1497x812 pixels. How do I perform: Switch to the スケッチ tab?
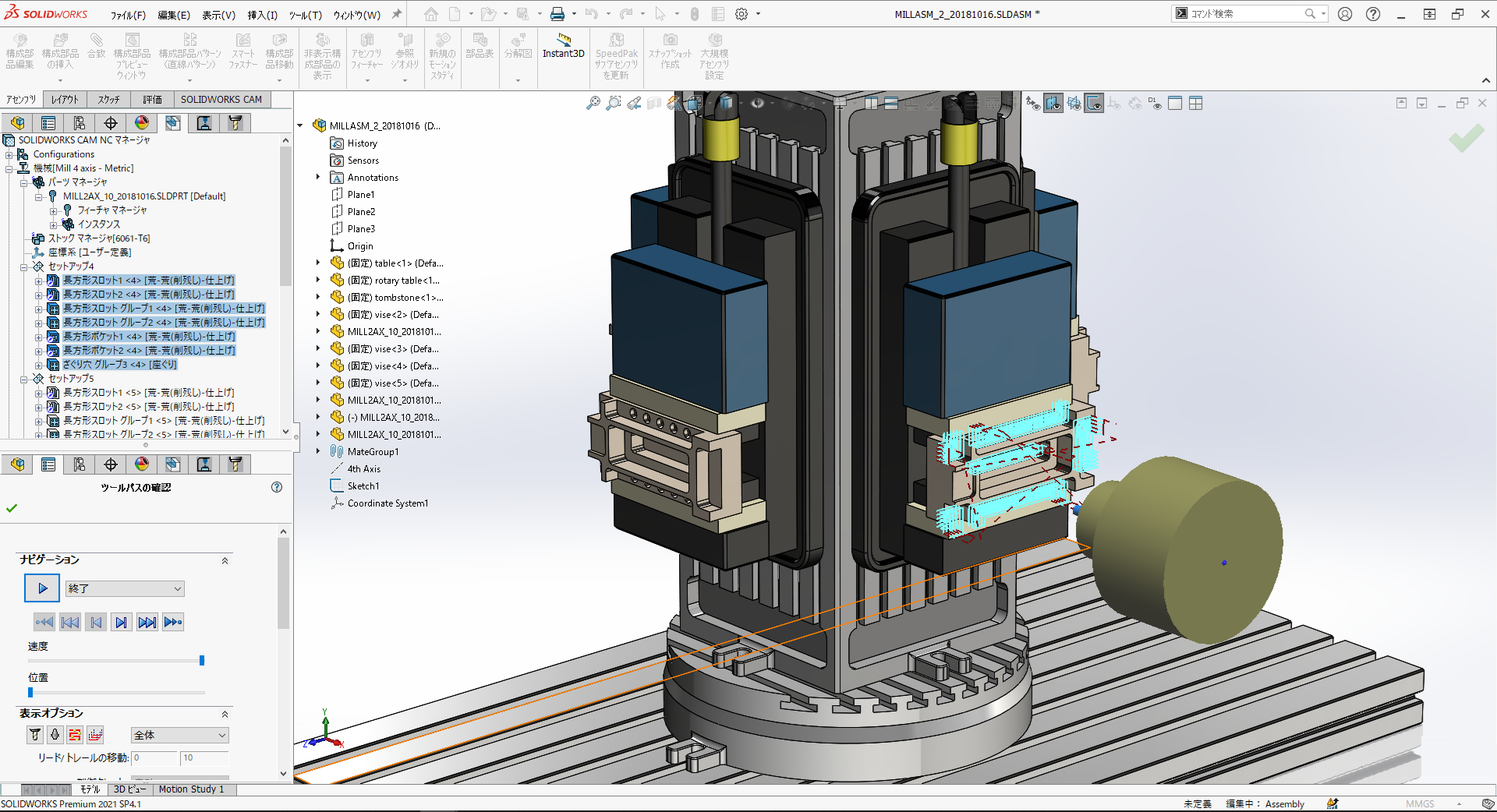pyautogui.click(x=108, y=99)
